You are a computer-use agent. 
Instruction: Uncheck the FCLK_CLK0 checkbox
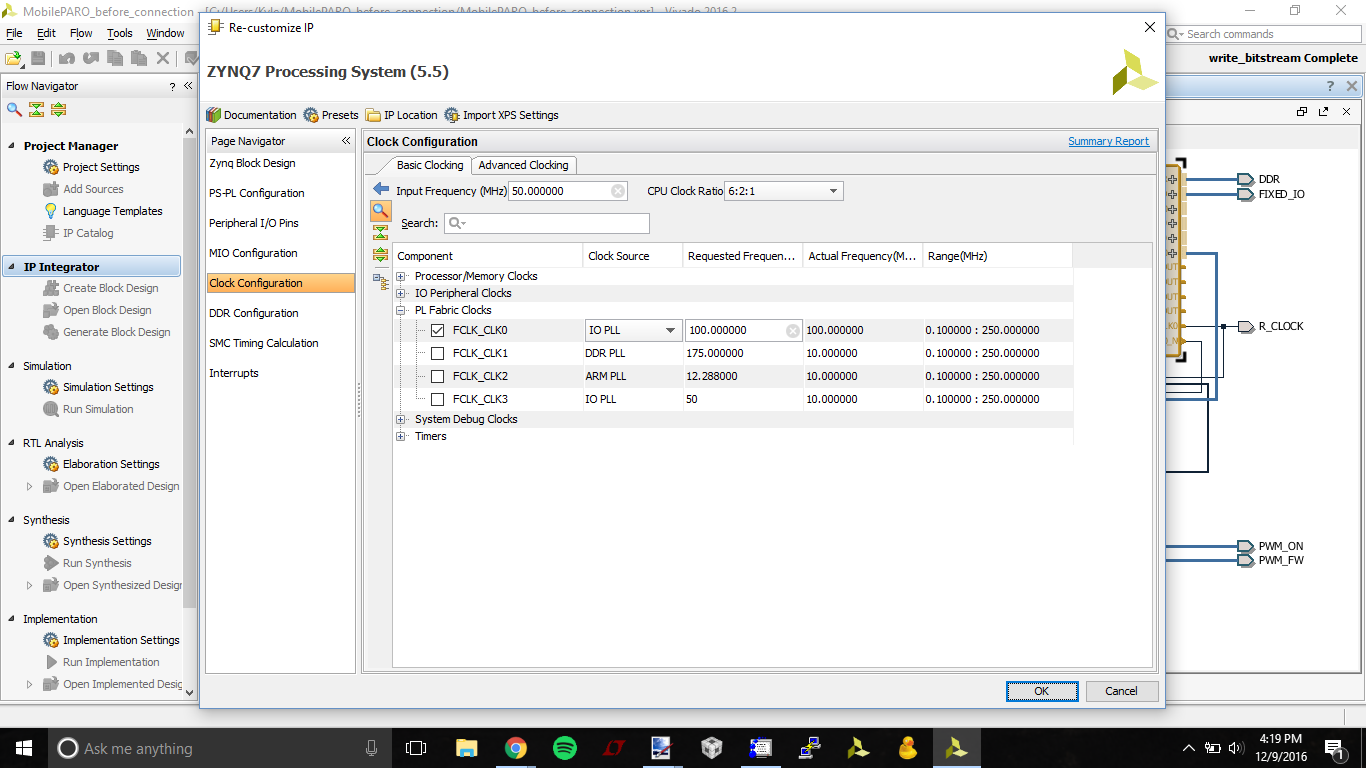pos(437,330)
